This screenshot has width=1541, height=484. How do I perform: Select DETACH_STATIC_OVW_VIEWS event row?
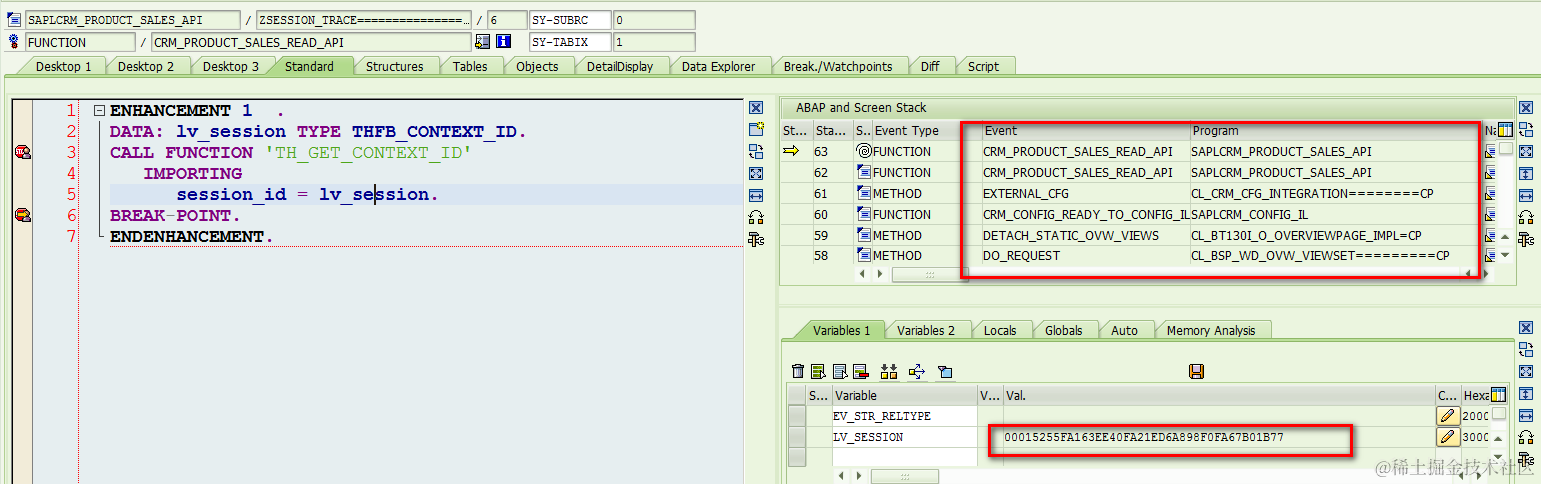[x=1084, y=235]
